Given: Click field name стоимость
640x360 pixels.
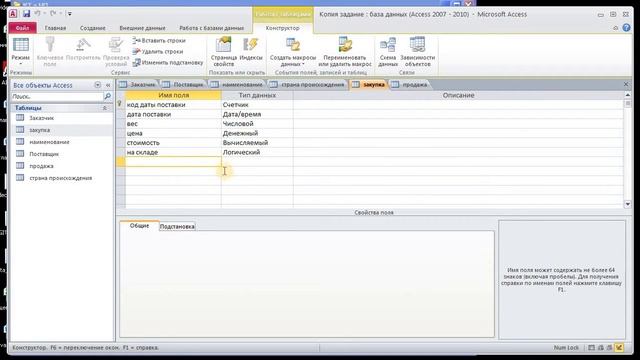Looking at the screenshot, I should [173, 142].
